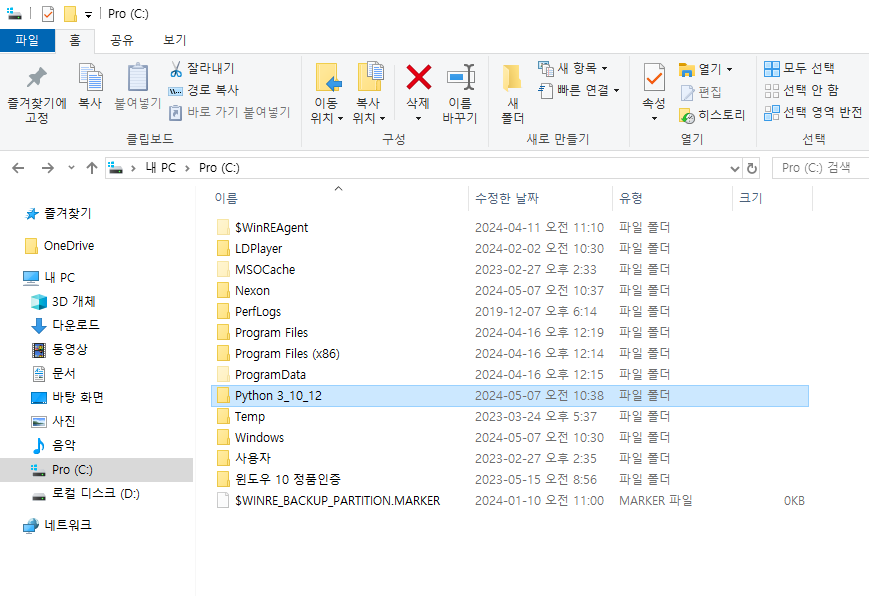Open 문서 in navigation pane

pyautogui.click(x=54, y=374)
